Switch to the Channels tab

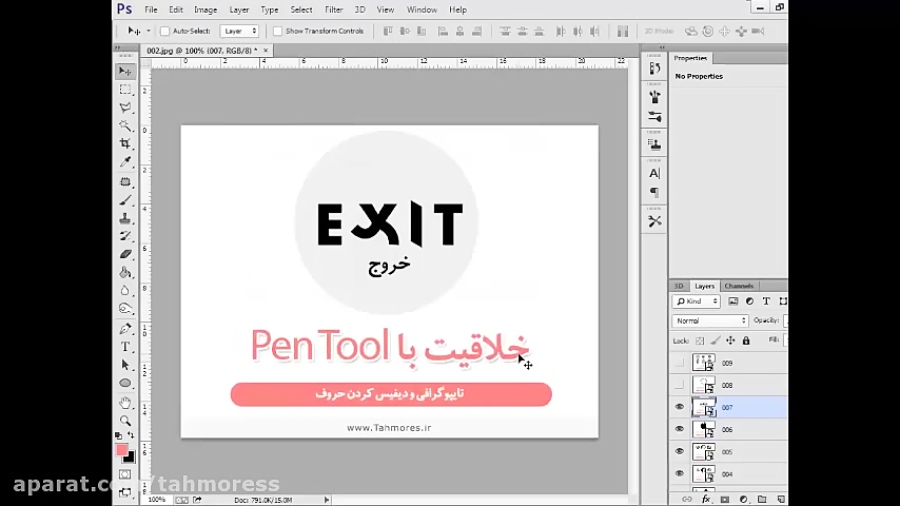(x=739, y=286)
